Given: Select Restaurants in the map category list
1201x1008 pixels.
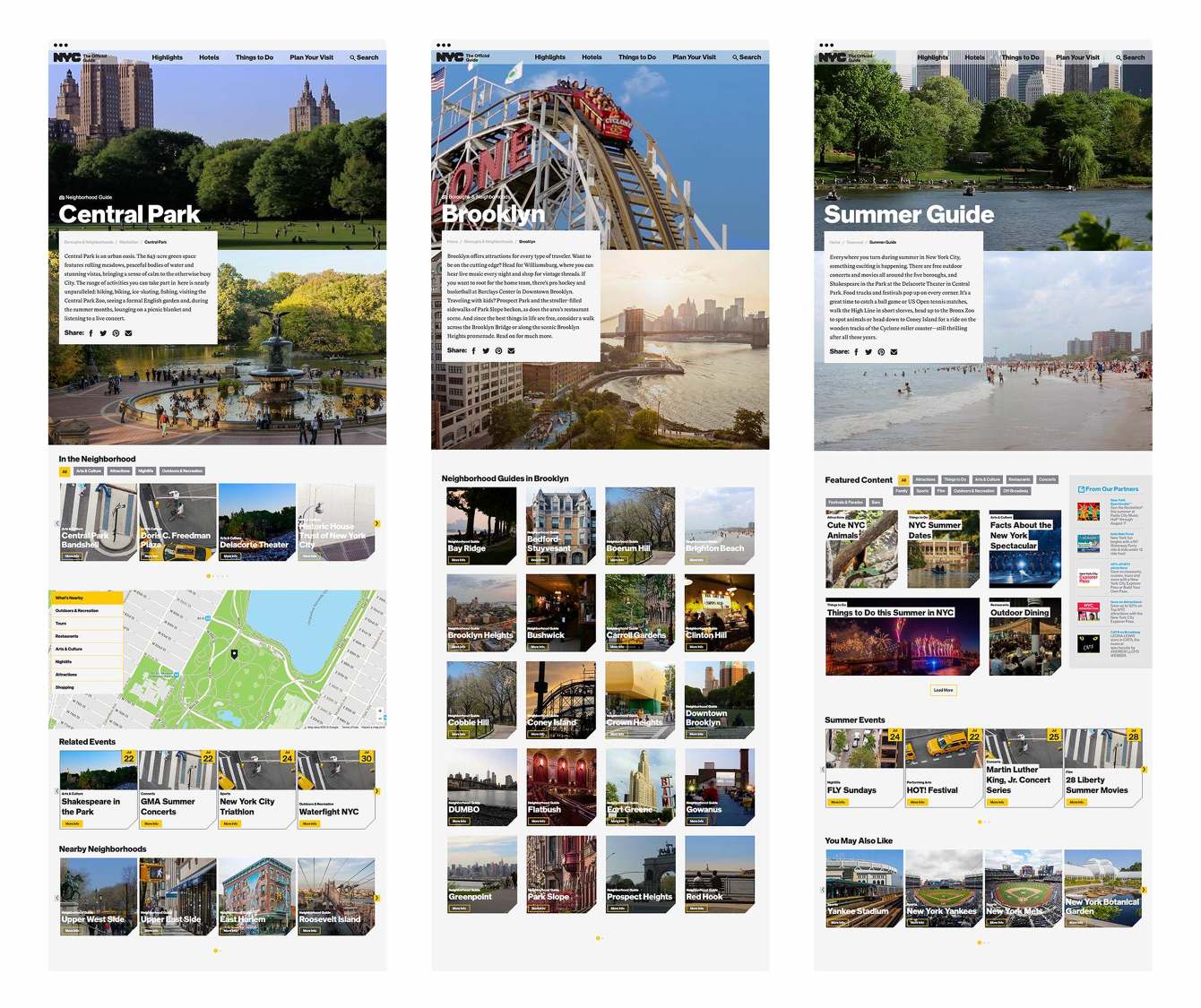Looking at the screenshot, I should point(67,636).
